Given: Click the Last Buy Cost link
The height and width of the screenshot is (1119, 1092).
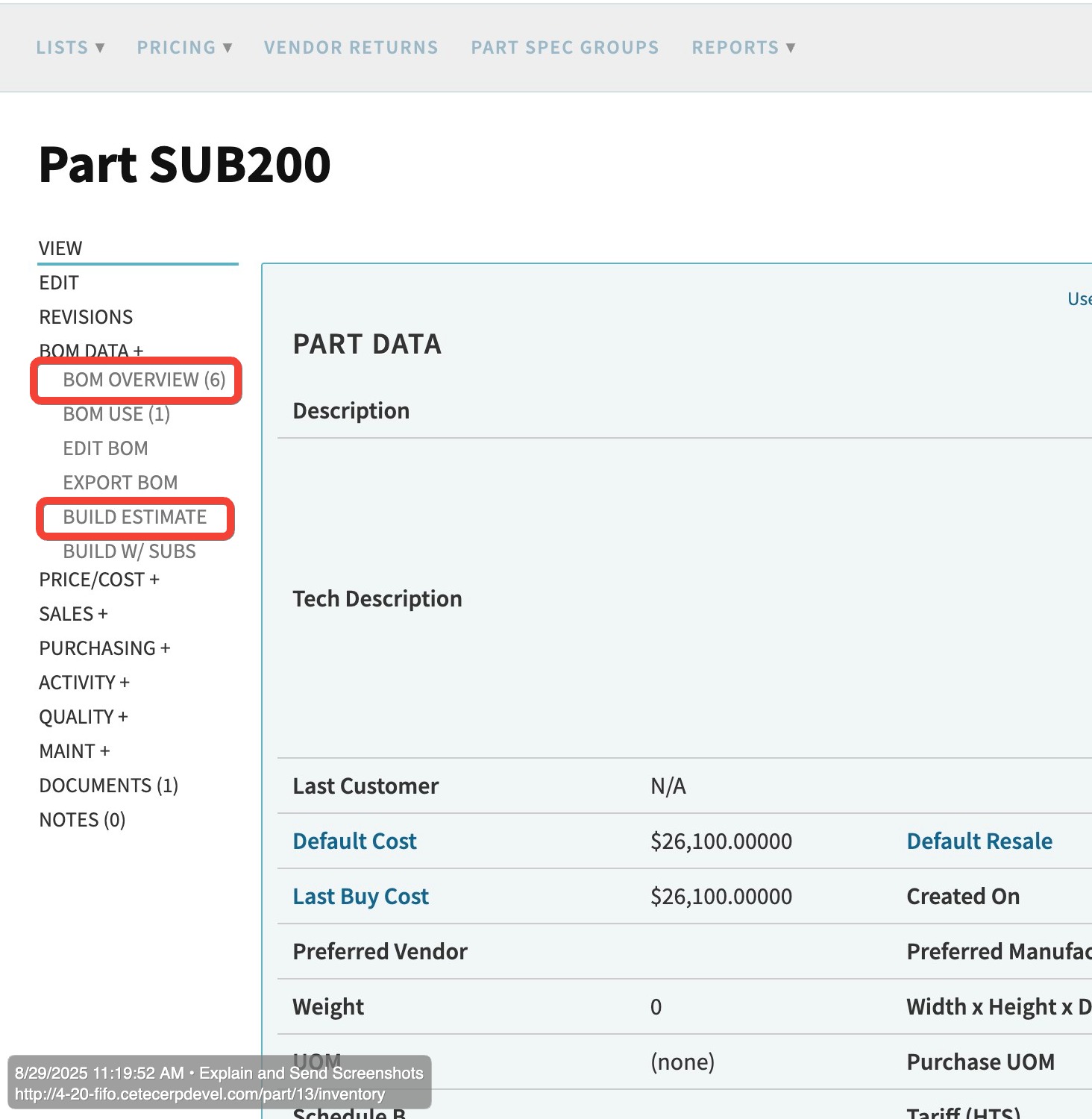Looking at the screenshot, I should click(x=360, y=896).
